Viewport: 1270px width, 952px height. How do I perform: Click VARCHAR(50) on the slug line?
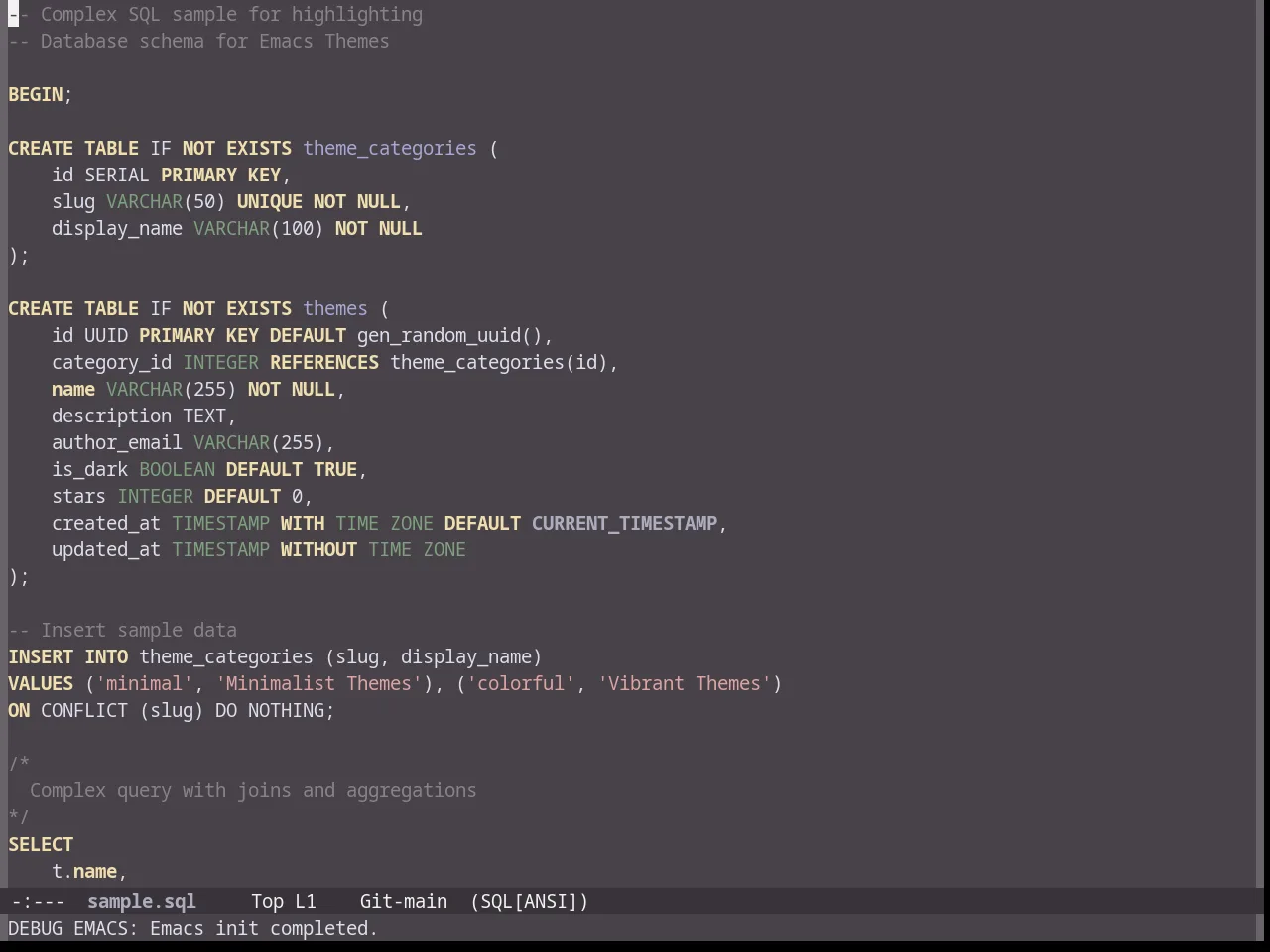[x=166, y=201]
